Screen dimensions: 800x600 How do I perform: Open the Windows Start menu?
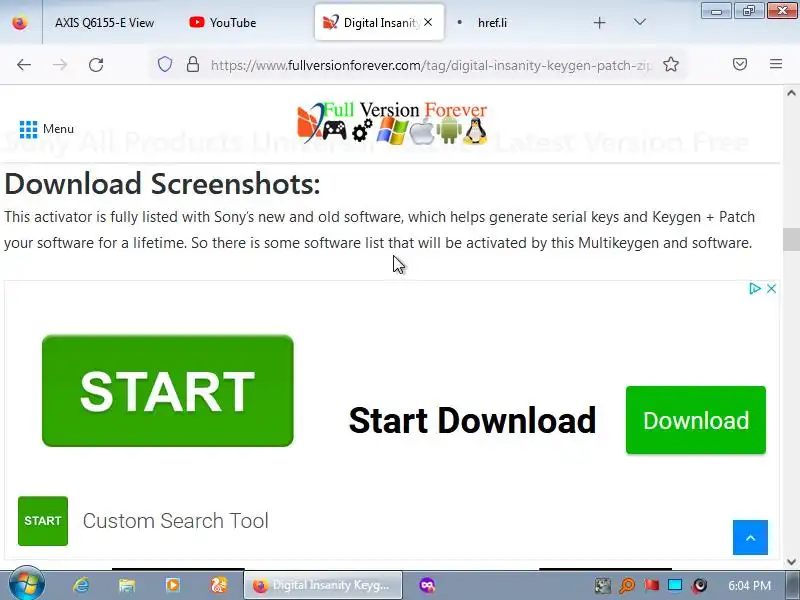[26, 585]
